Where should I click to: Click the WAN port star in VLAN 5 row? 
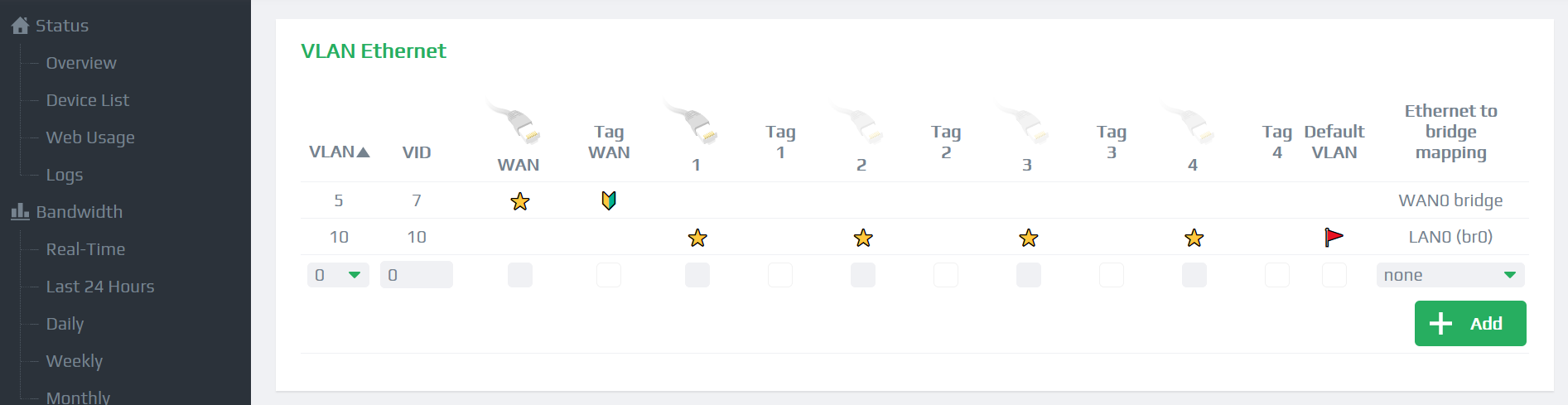519,201
